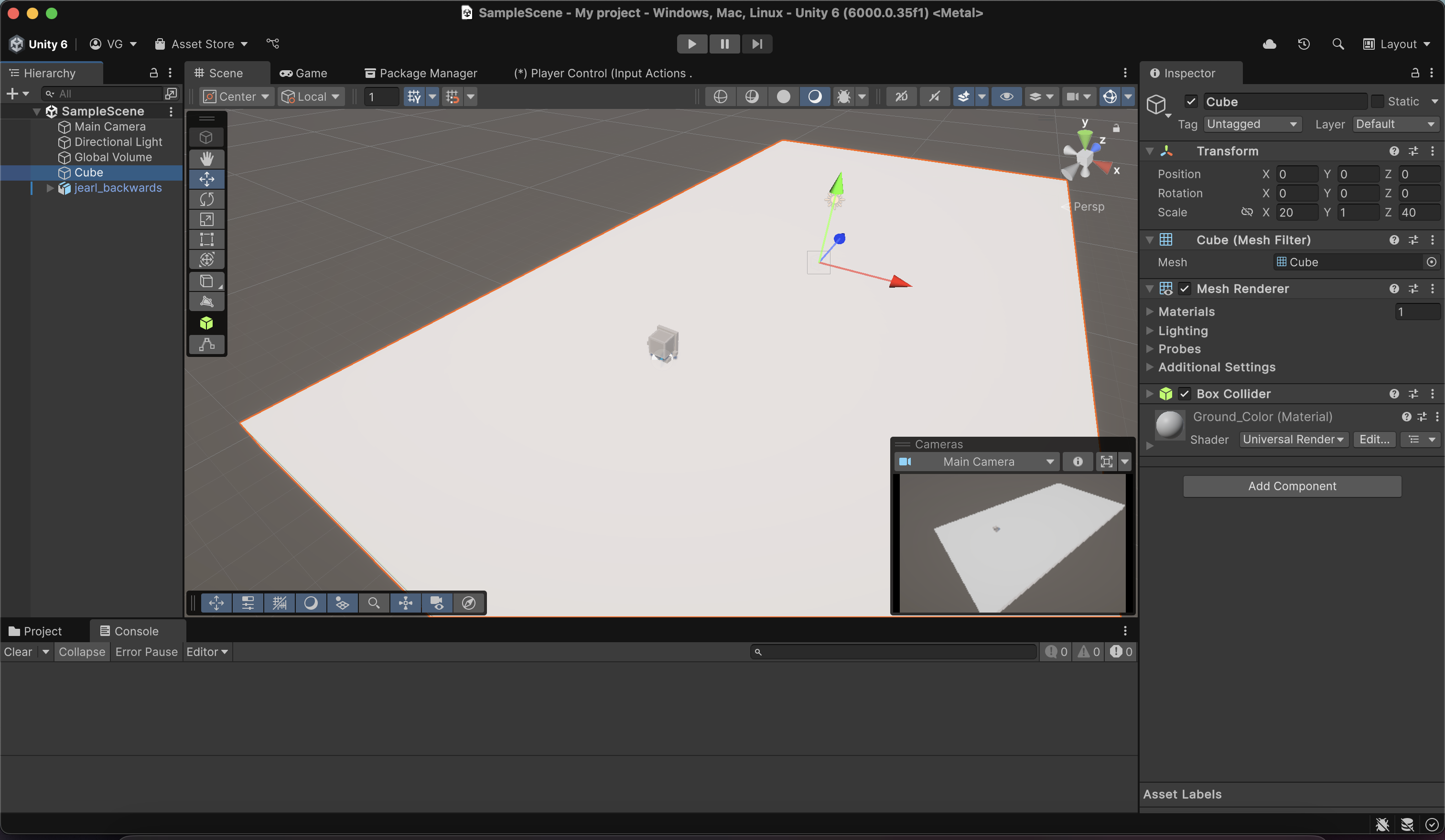
Task: Select the Rect tool
Action: point(206,239)
